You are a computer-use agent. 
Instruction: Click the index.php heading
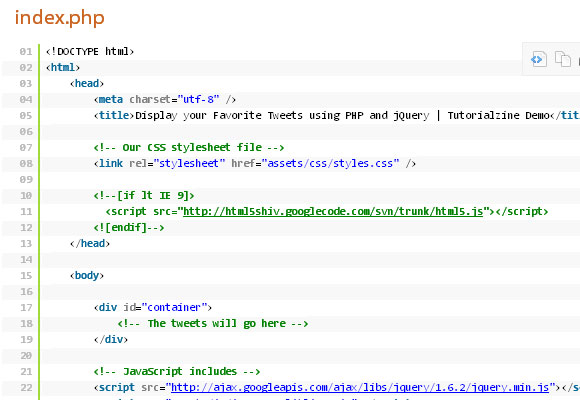coord(60,18)
